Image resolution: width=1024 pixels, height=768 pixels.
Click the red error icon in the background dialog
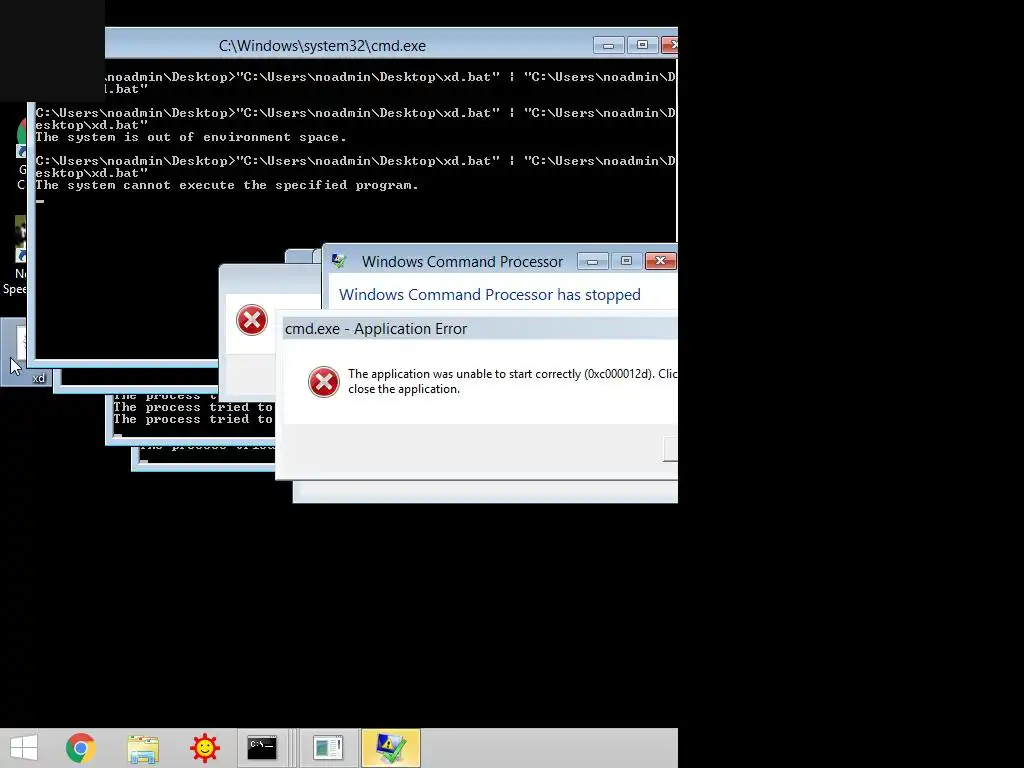252,320
